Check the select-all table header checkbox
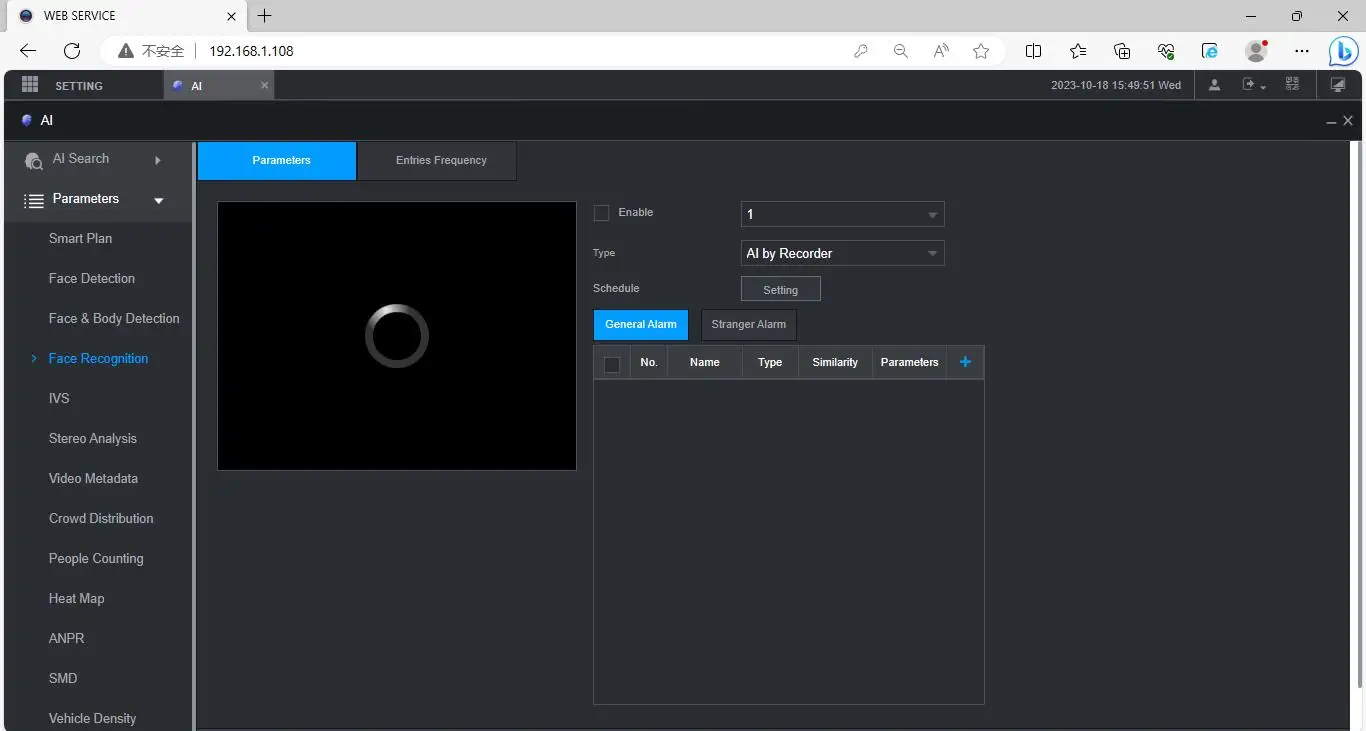The image size is (1366, 731). tap(612, 364)
